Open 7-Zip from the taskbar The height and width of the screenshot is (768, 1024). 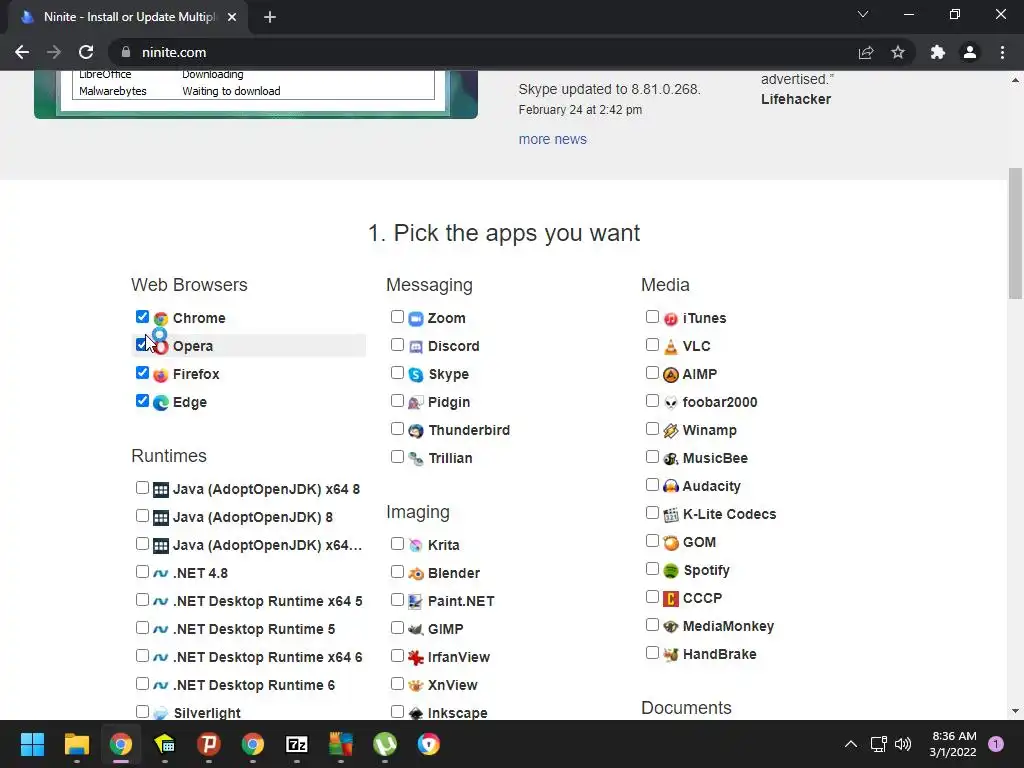(x=296, y=744)
